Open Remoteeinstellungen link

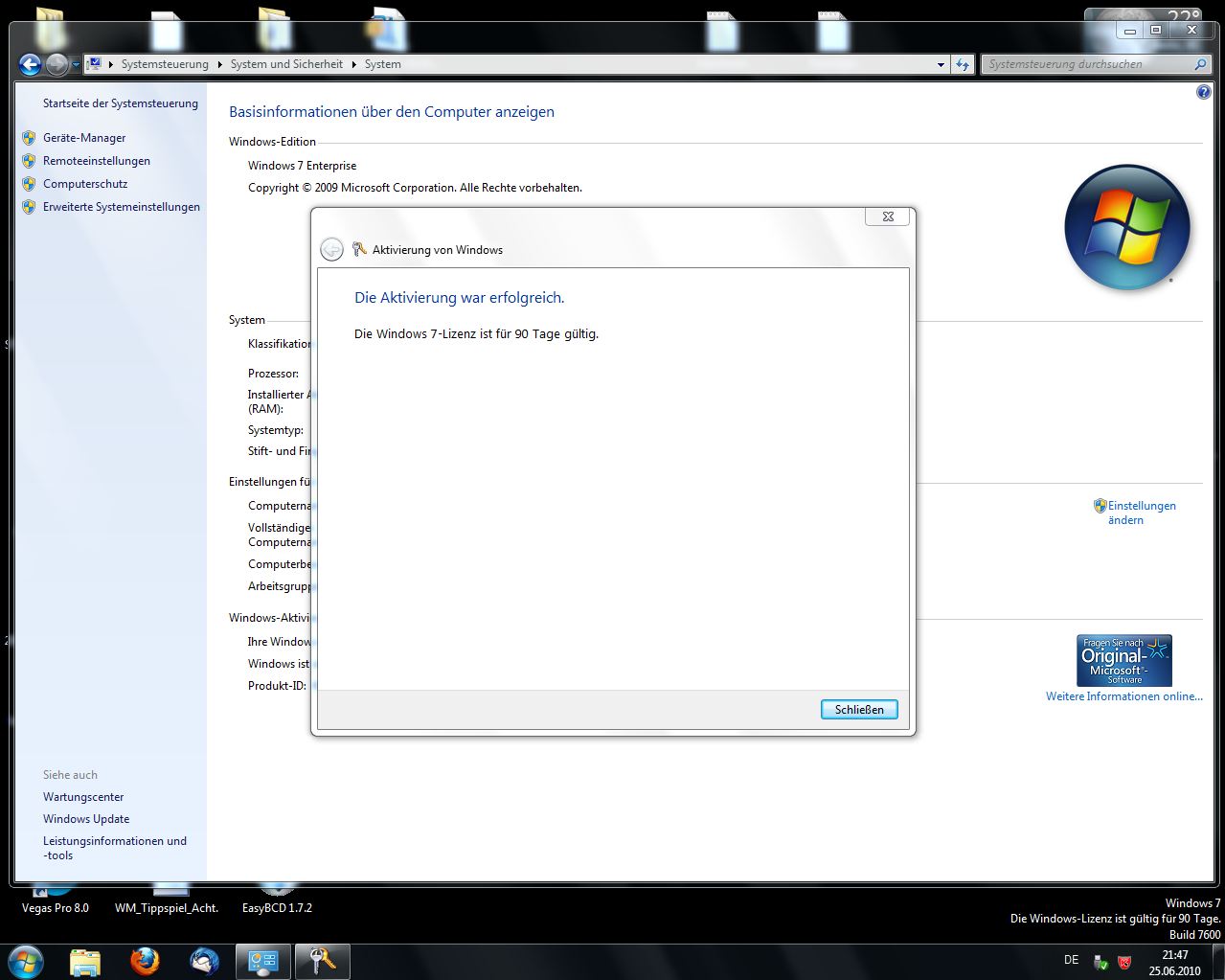point(97,161)
